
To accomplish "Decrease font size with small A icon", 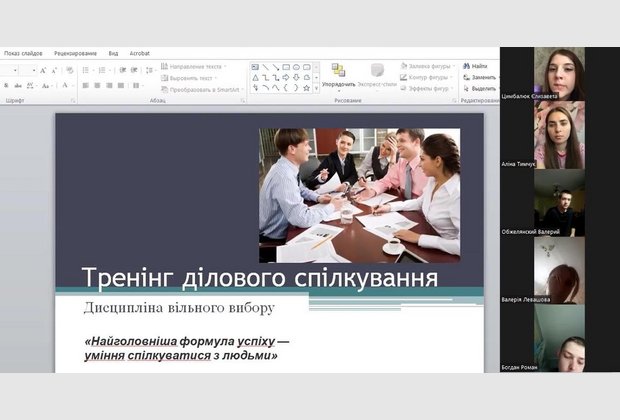I will tap(54, 70).
